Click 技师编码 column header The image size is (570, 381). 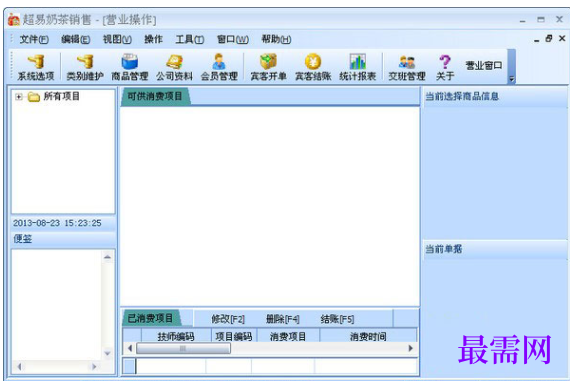pos(176,336)
